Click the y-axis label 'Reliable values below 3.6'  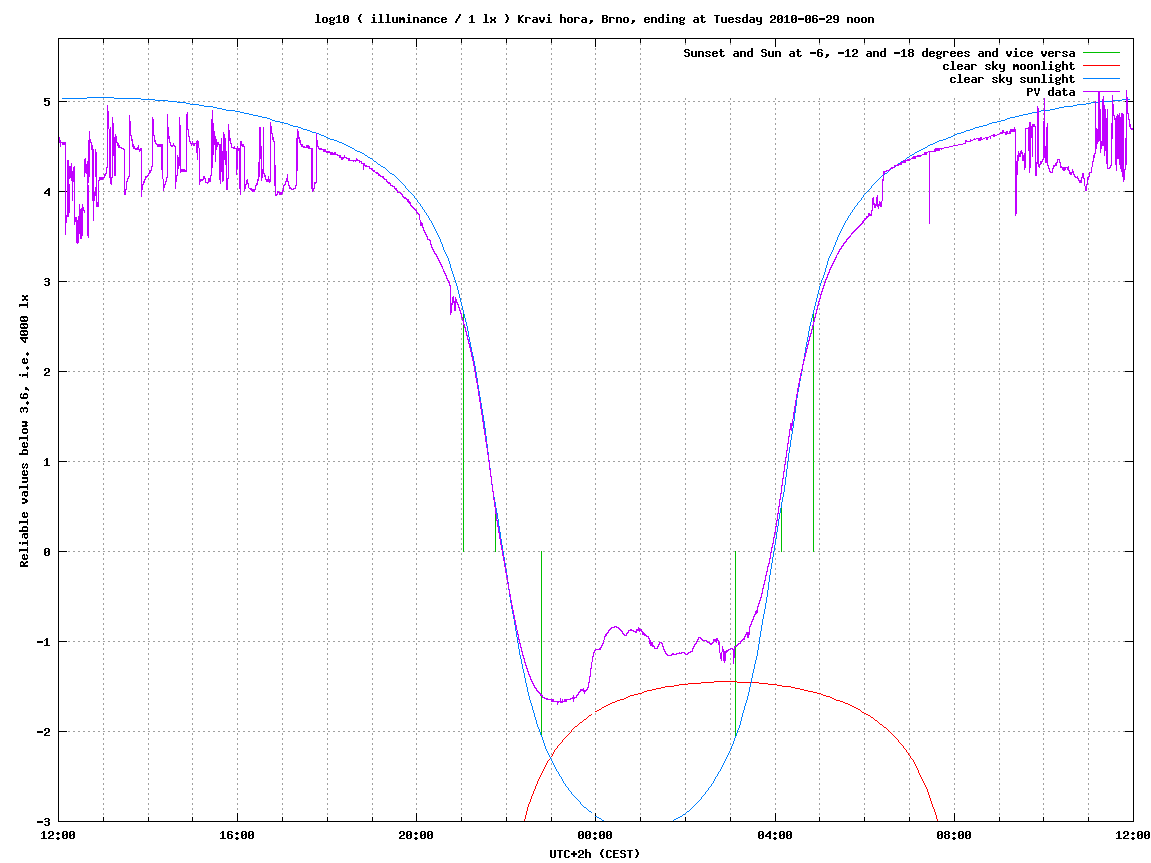click(24, 430)
